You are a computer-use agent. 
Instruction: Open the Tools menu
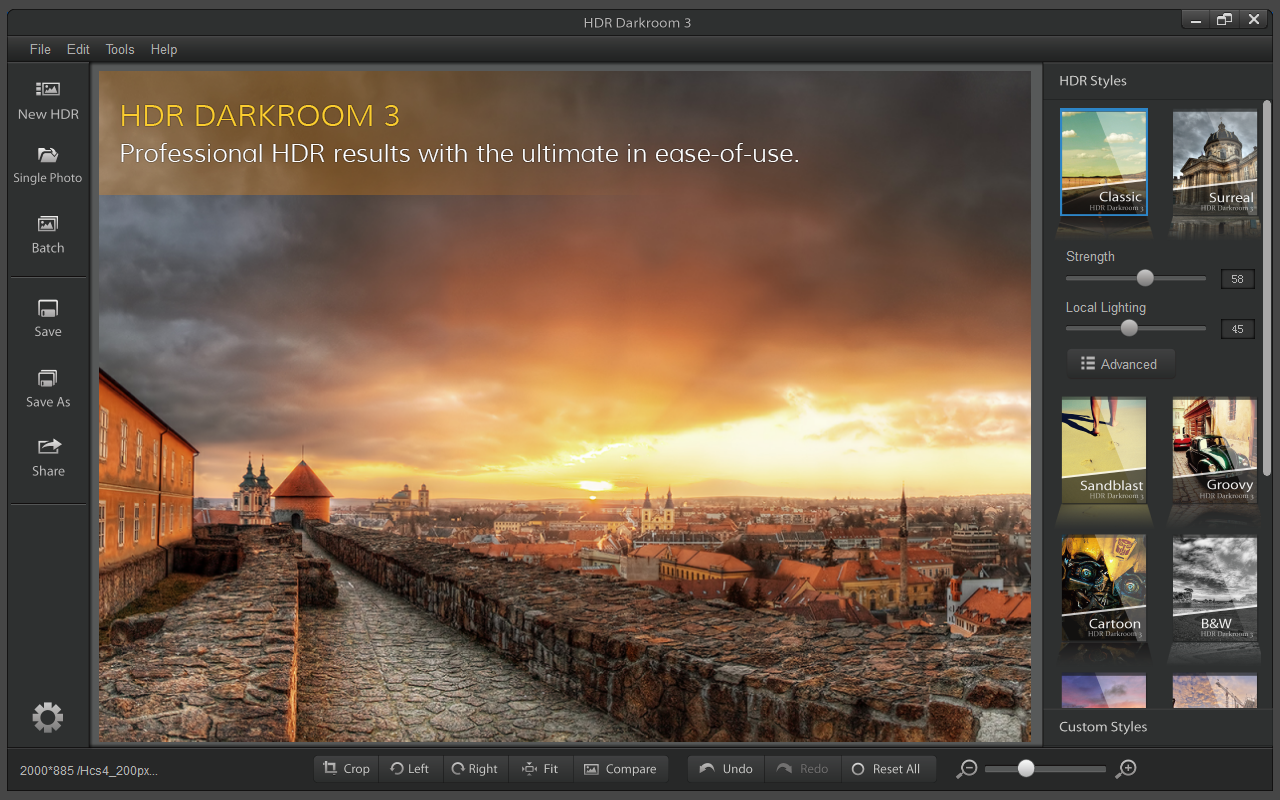pos(120,49)
